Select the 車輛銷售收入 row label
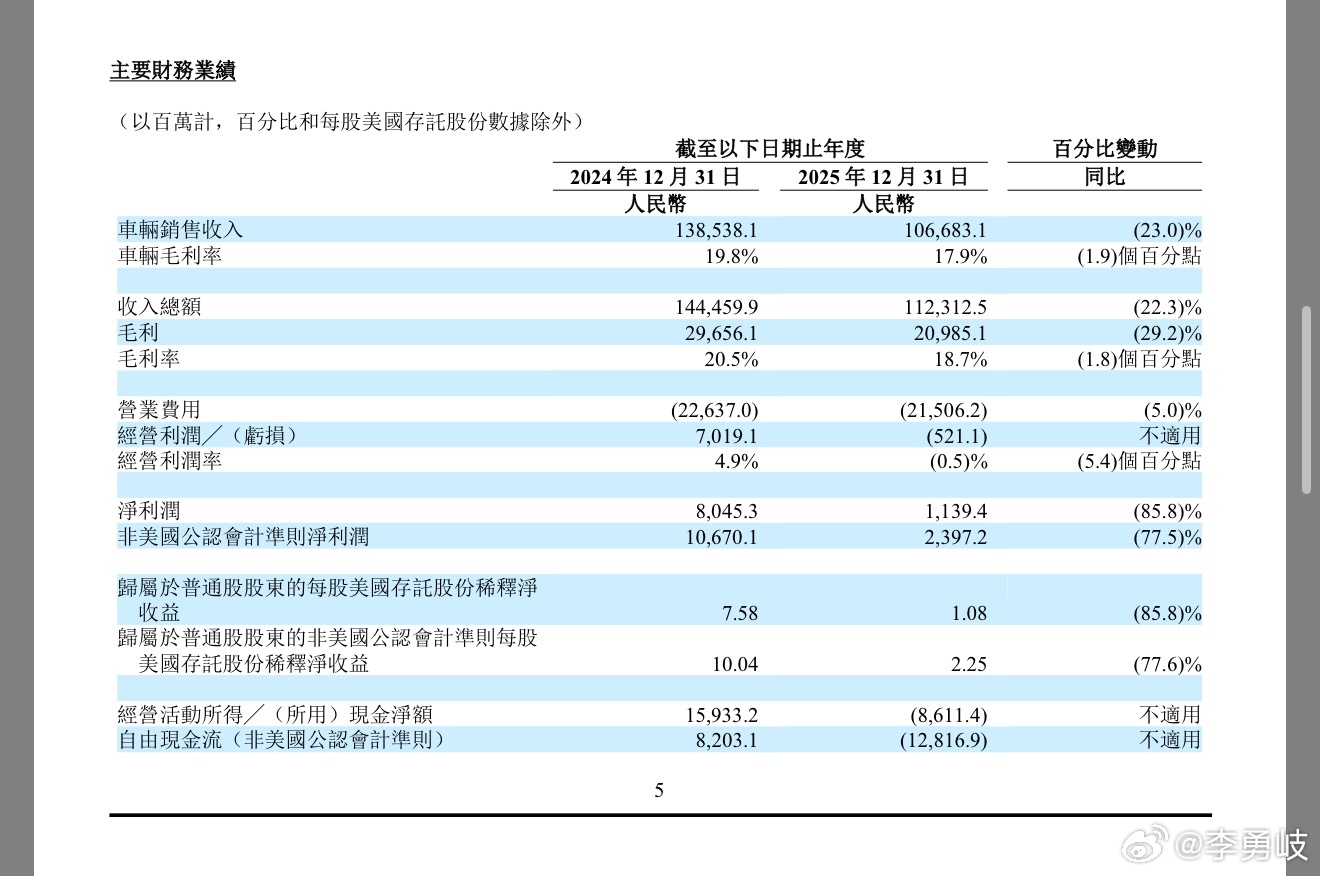 181,230
